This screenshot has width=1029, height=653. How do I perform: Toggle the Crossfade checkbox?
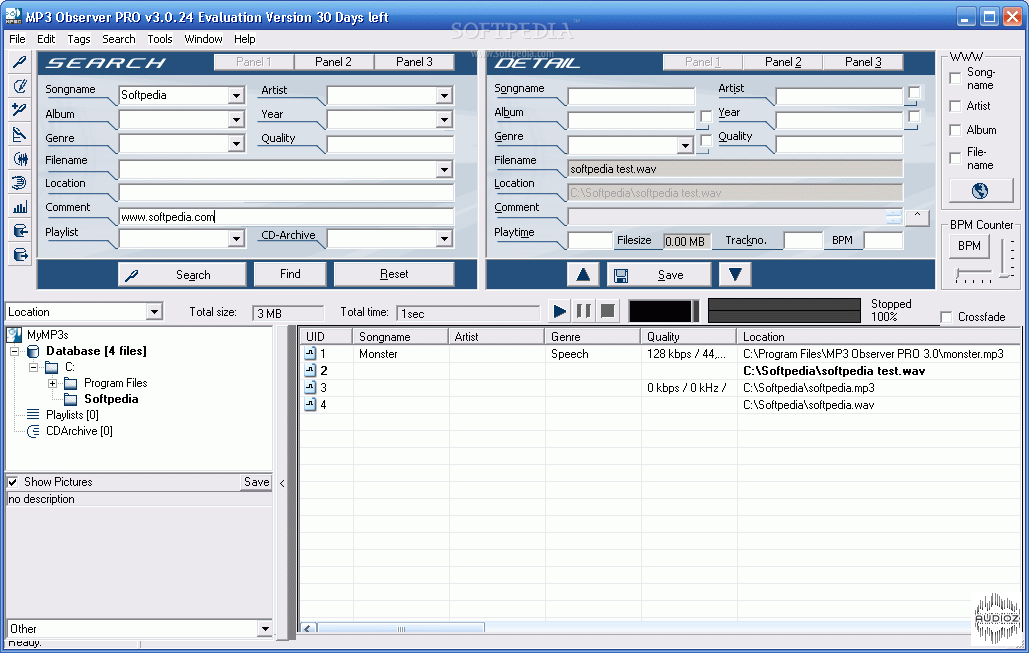point(946,317)
